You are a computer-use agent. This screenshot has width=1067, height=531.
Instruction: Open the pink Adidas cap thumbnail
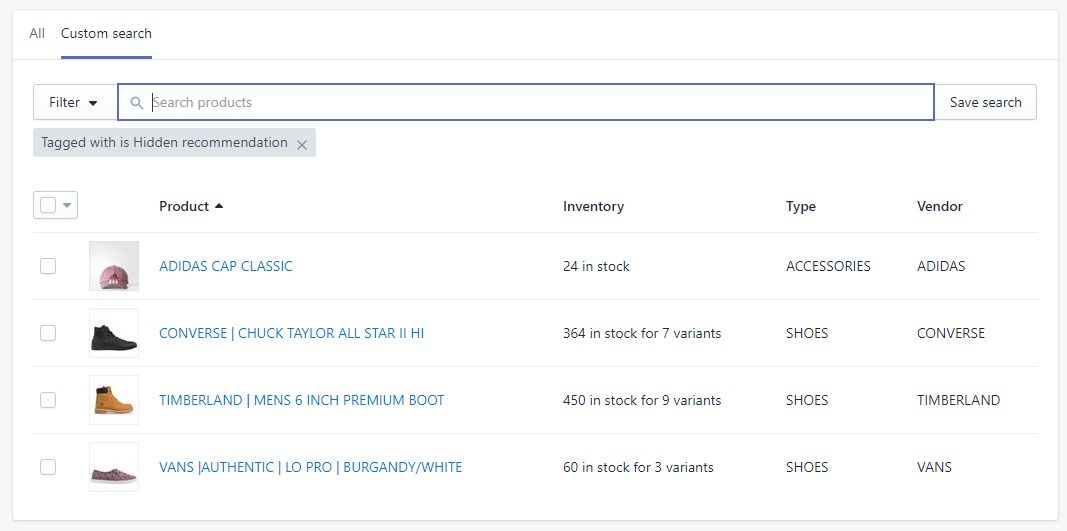point(114,266)
